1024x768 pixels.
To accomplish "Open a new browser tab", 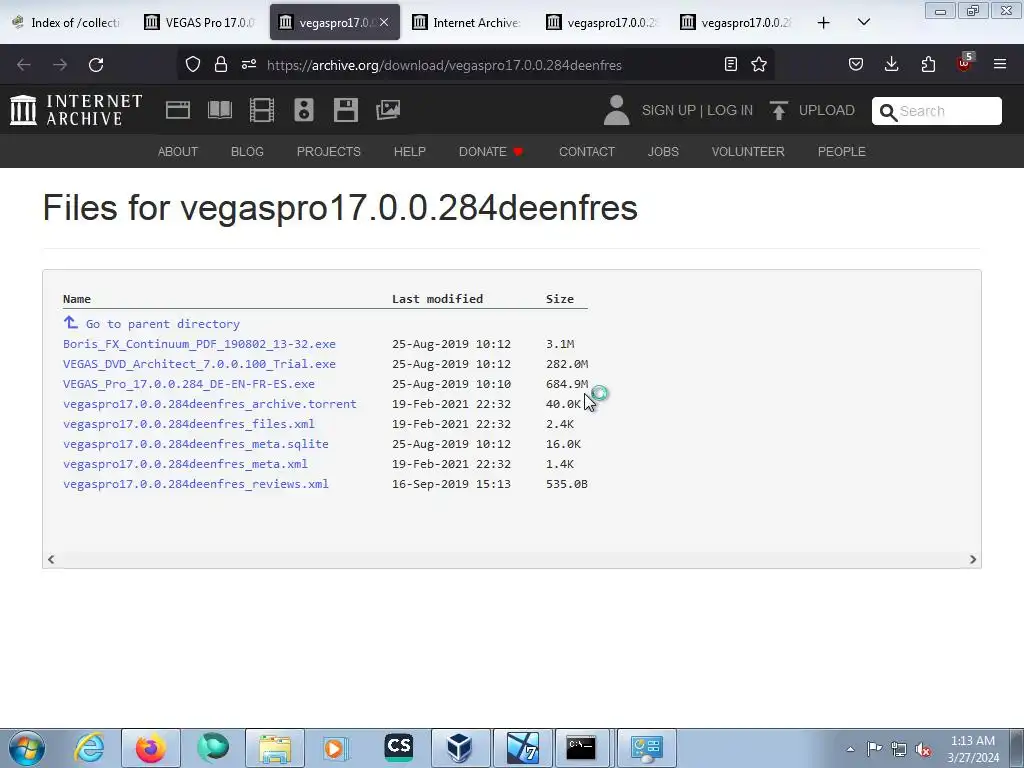I will click(824, 23).
